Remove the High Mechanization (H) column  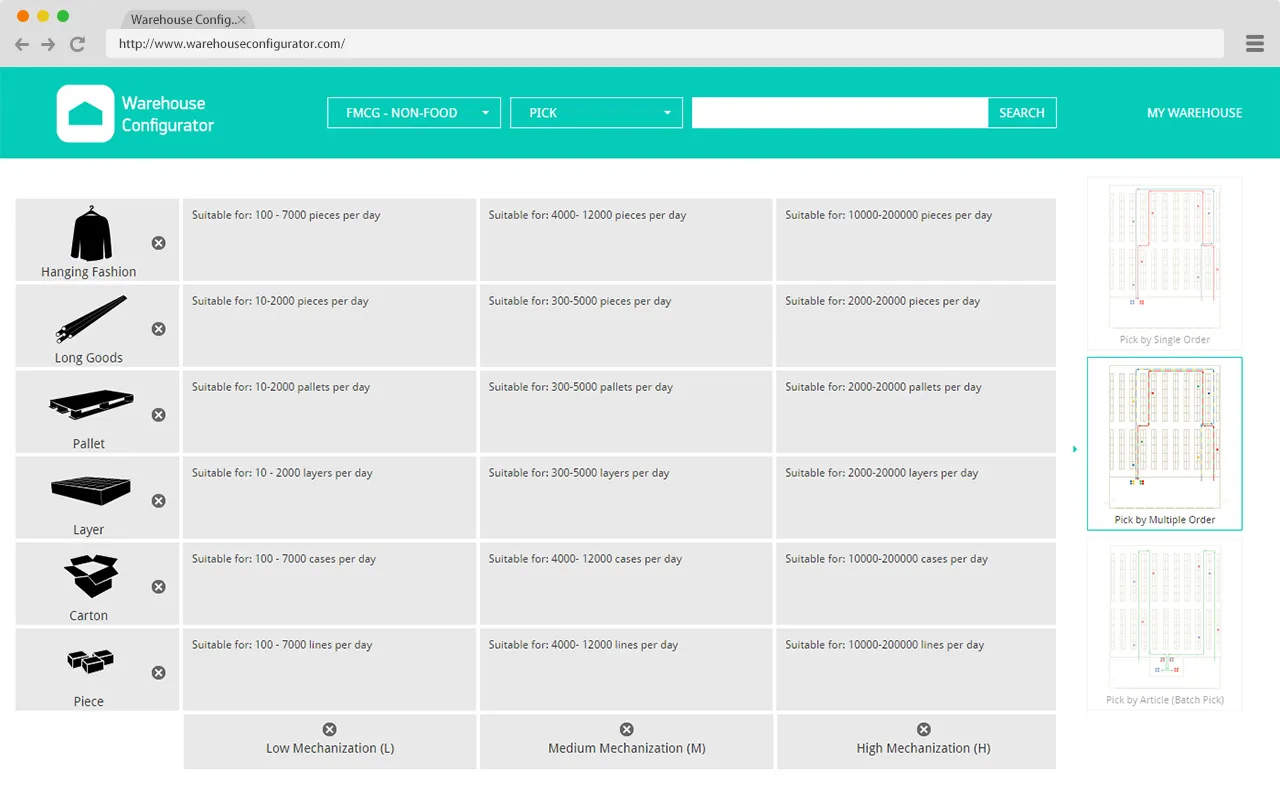point(924,730)
